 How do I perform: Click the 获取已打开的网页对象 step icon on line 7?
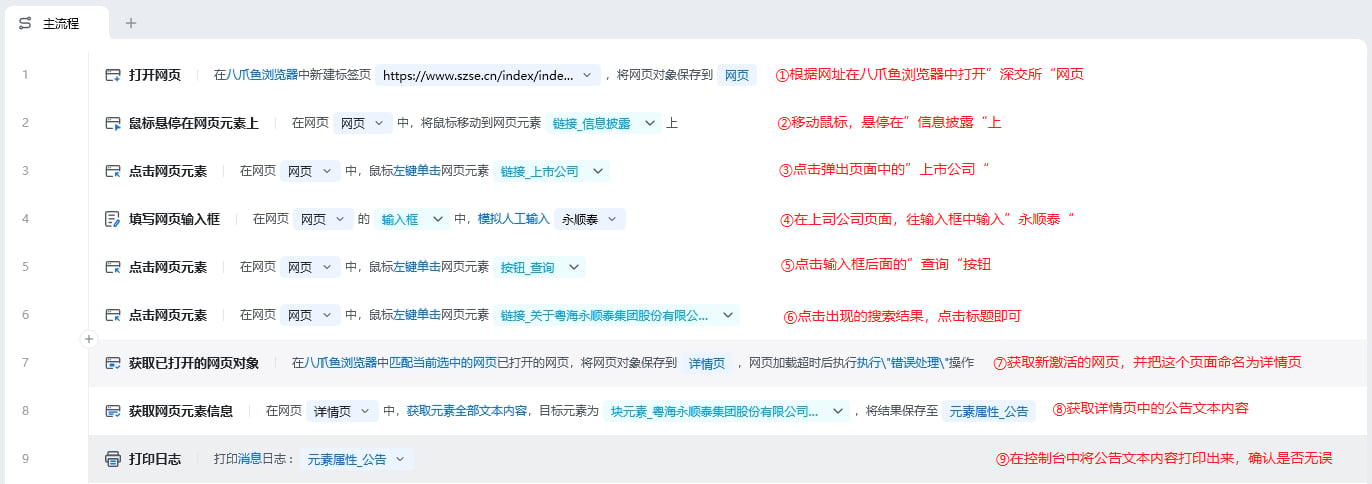click(113, 363)
